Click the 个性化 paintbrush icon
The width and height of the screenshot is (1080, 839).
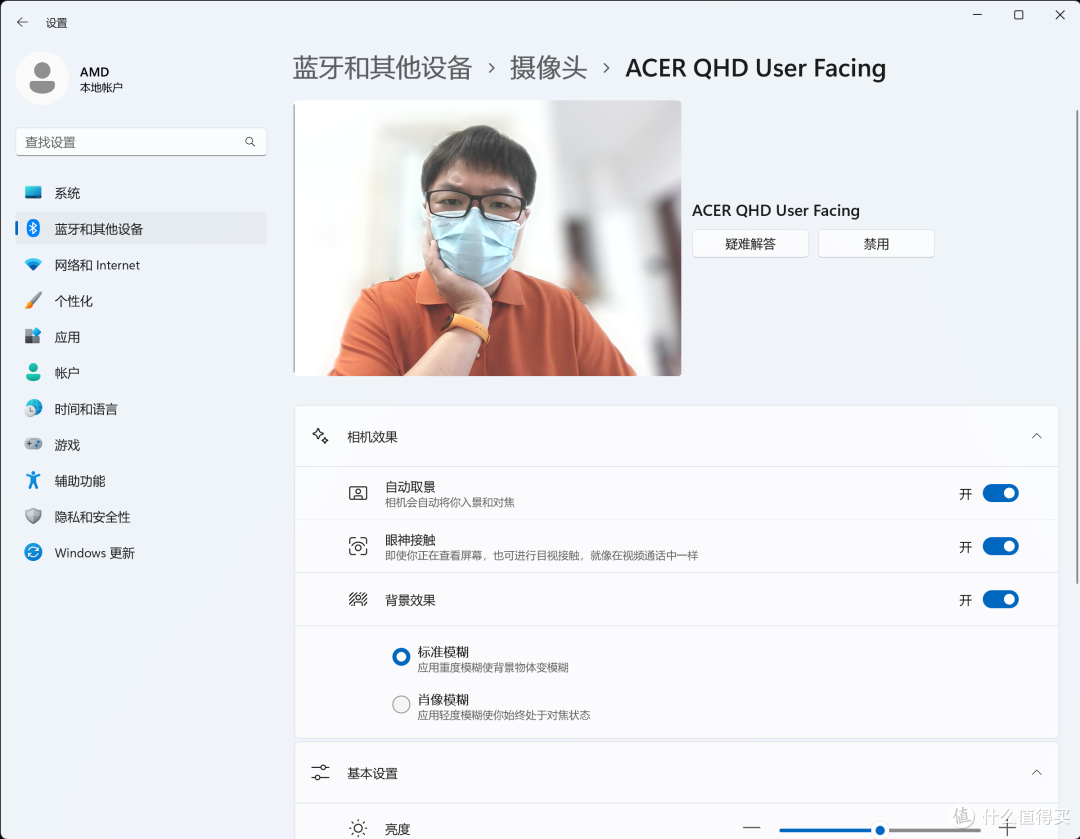(x=33, y=300)
